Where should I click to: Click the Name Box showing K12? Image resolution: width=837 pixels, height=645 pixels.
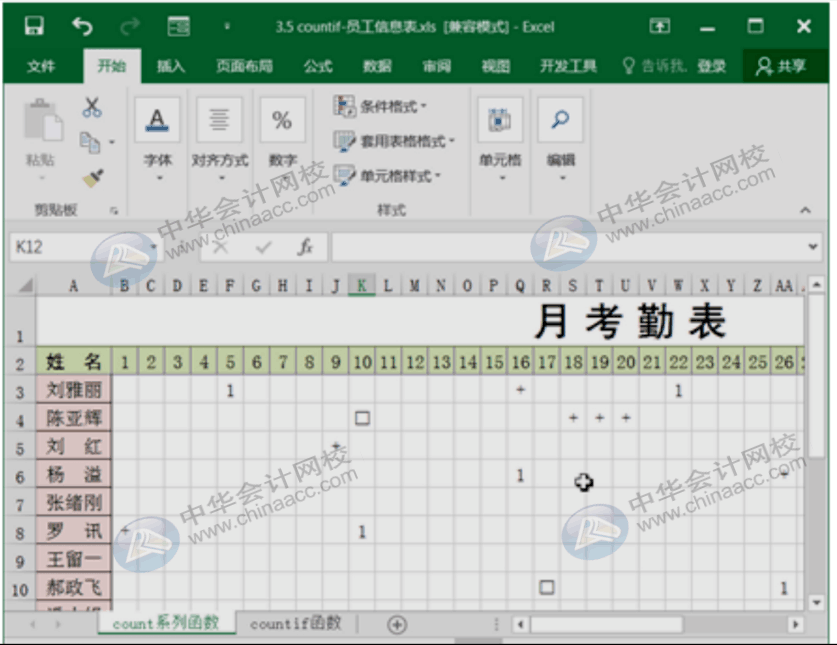[x=77, y=247]
